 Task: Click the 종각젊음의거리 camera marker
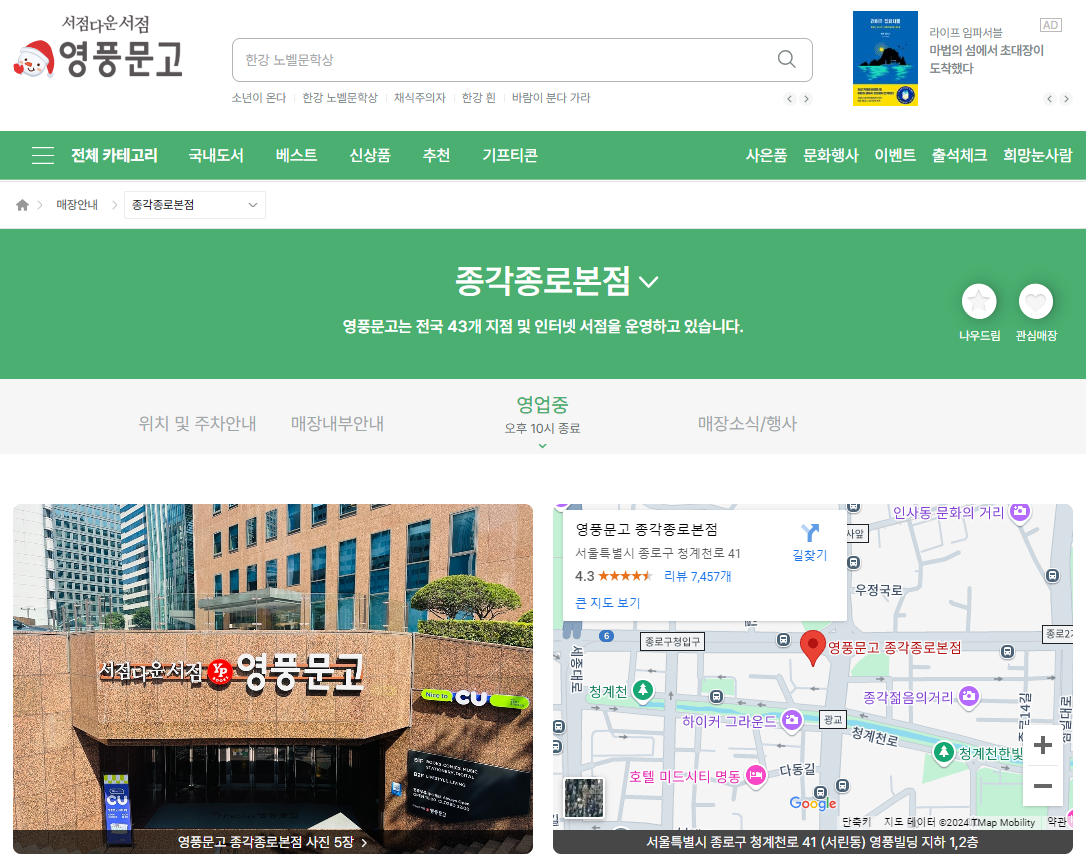tap(969, 696)
